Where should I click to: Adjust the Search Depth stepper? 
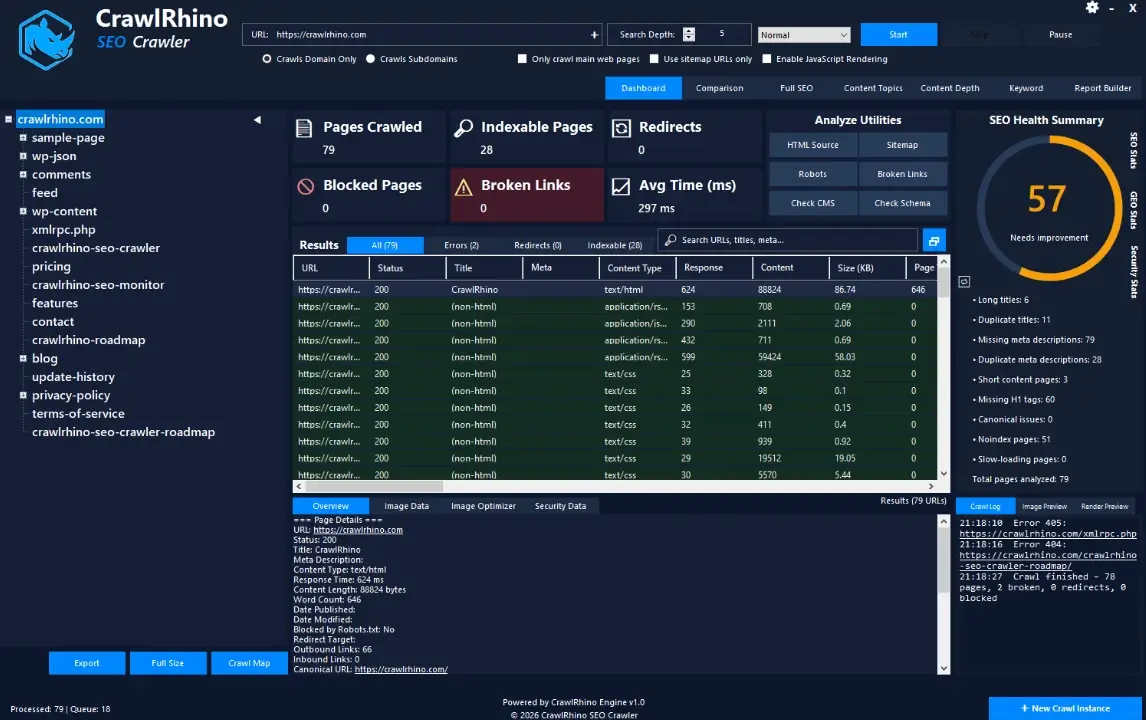pyautogui.click(x=688, y=34)
